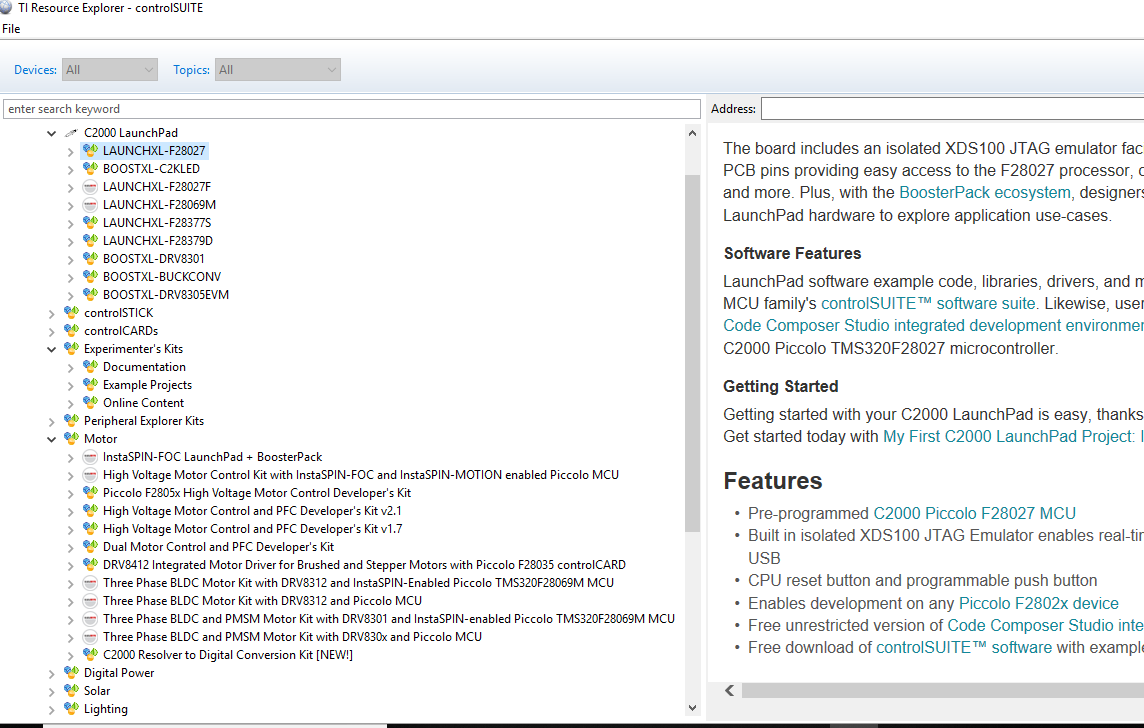Select High Voltage Kit with InstaSPIN-FOC and InstaSPIN-MOTION

point(360,475)
